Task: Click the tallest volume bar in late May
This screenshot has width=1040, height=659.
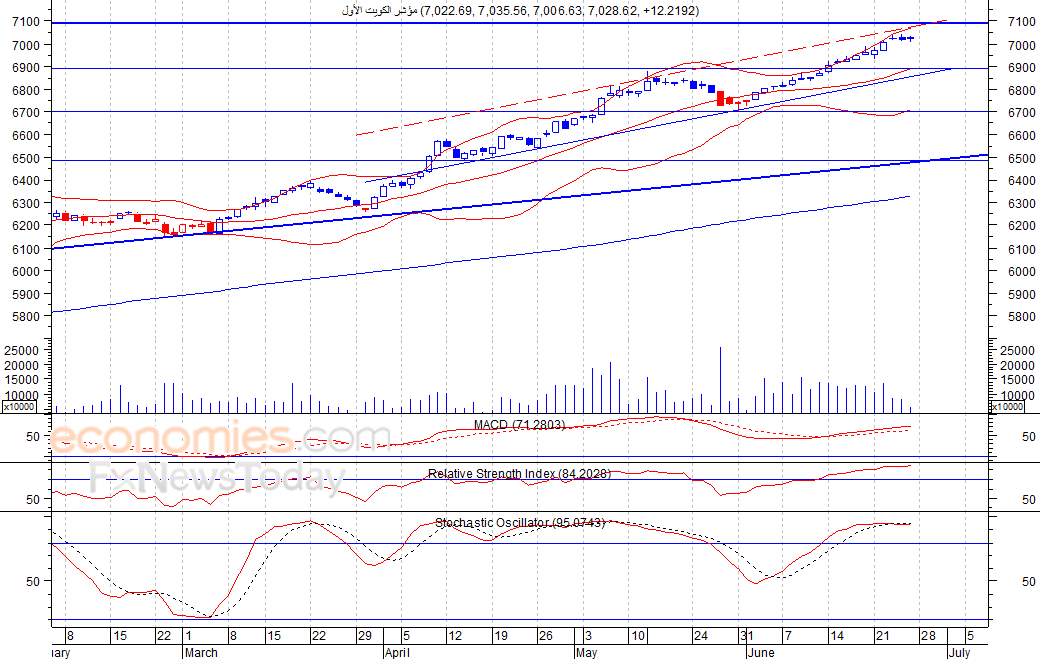Action: click(x=720, y=379)
